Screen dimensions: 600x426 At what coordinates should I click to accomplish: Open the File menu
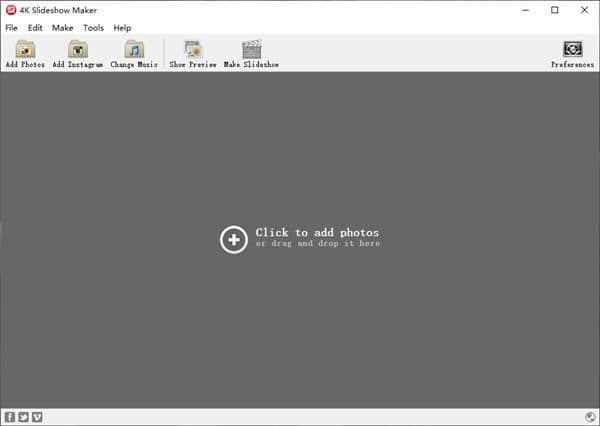11,28
